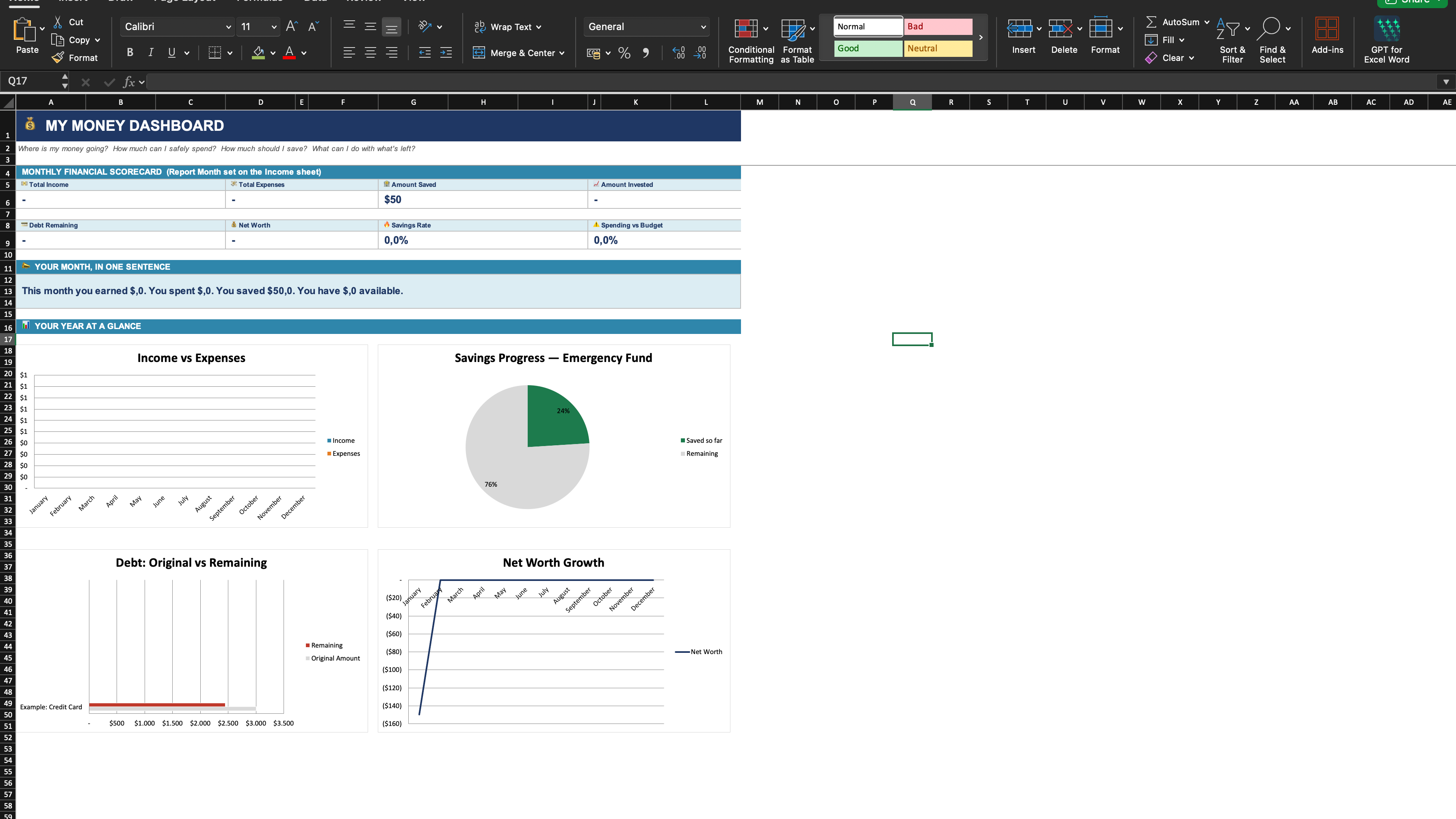Image resolution: width=1456 pixels, height=819 pixels.
Task: Open the font size 11 dropdown
Action: pyautogui.click(x=273, y=26)
